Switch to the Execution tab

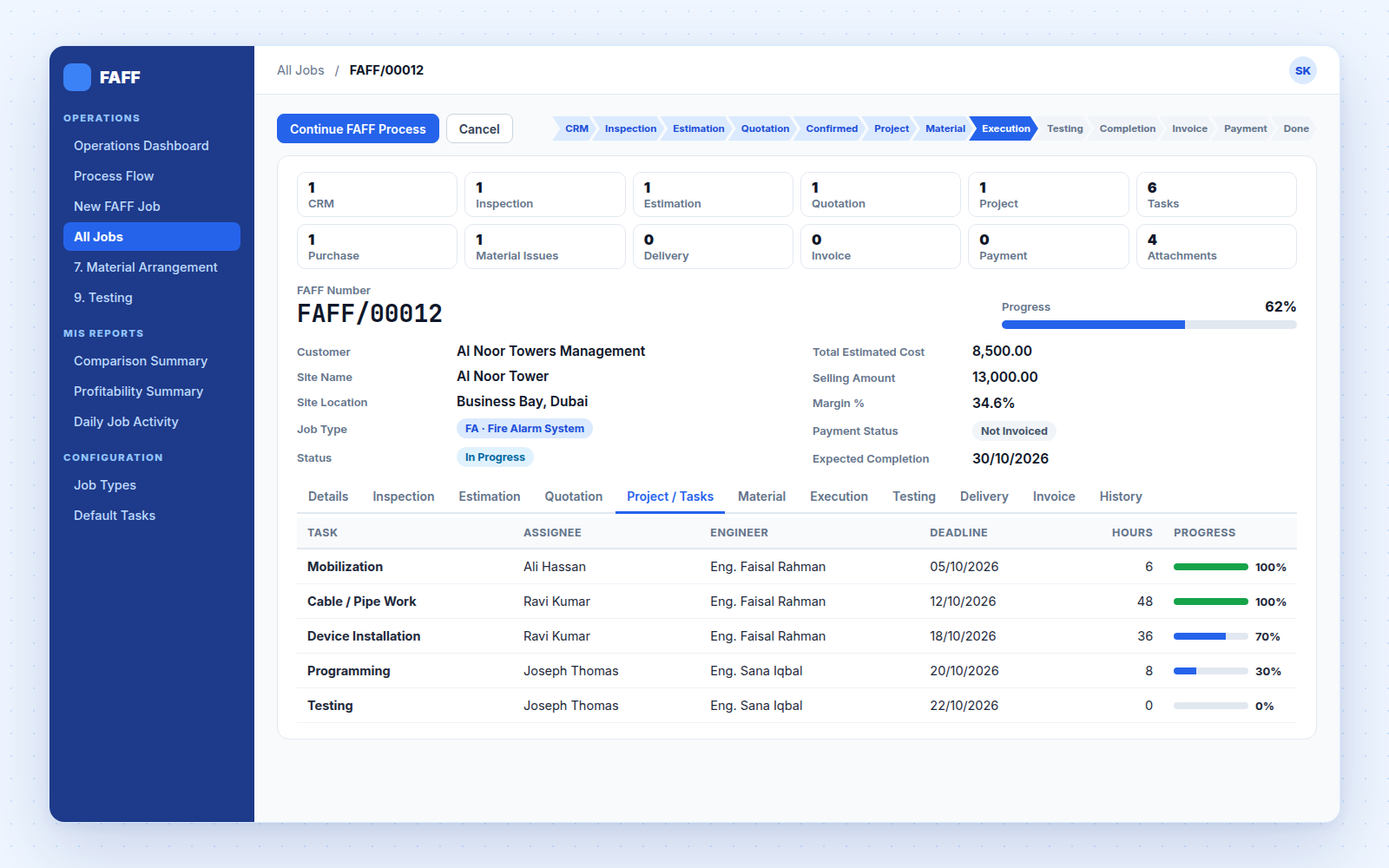(x=839, y=496)
